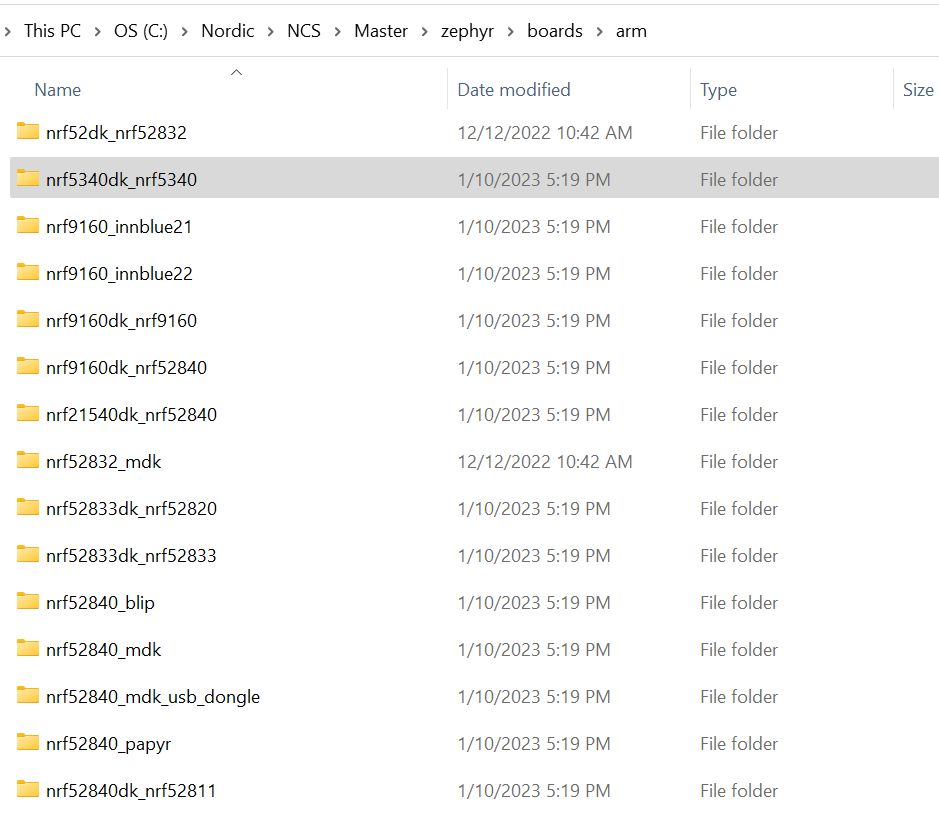
Task: Click the Size column header
Action: click(x=917, y=90)
